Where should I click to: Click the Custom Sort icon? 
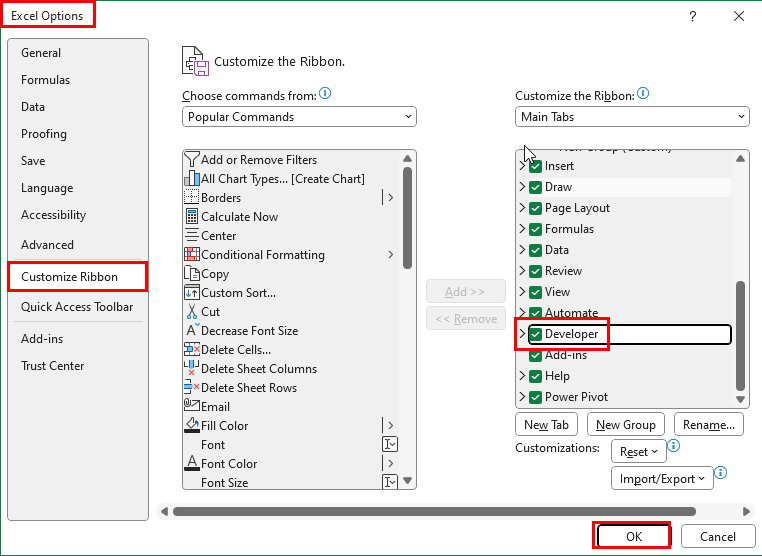coord(192,292)
